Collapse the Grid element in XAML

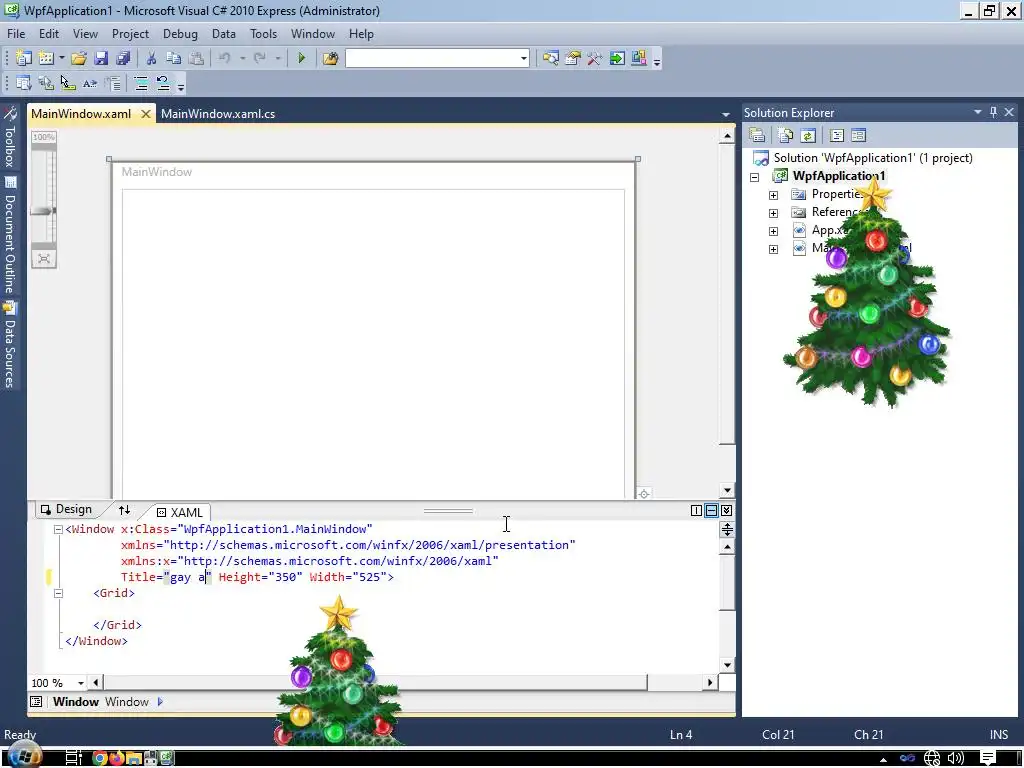tap(58, 594)
